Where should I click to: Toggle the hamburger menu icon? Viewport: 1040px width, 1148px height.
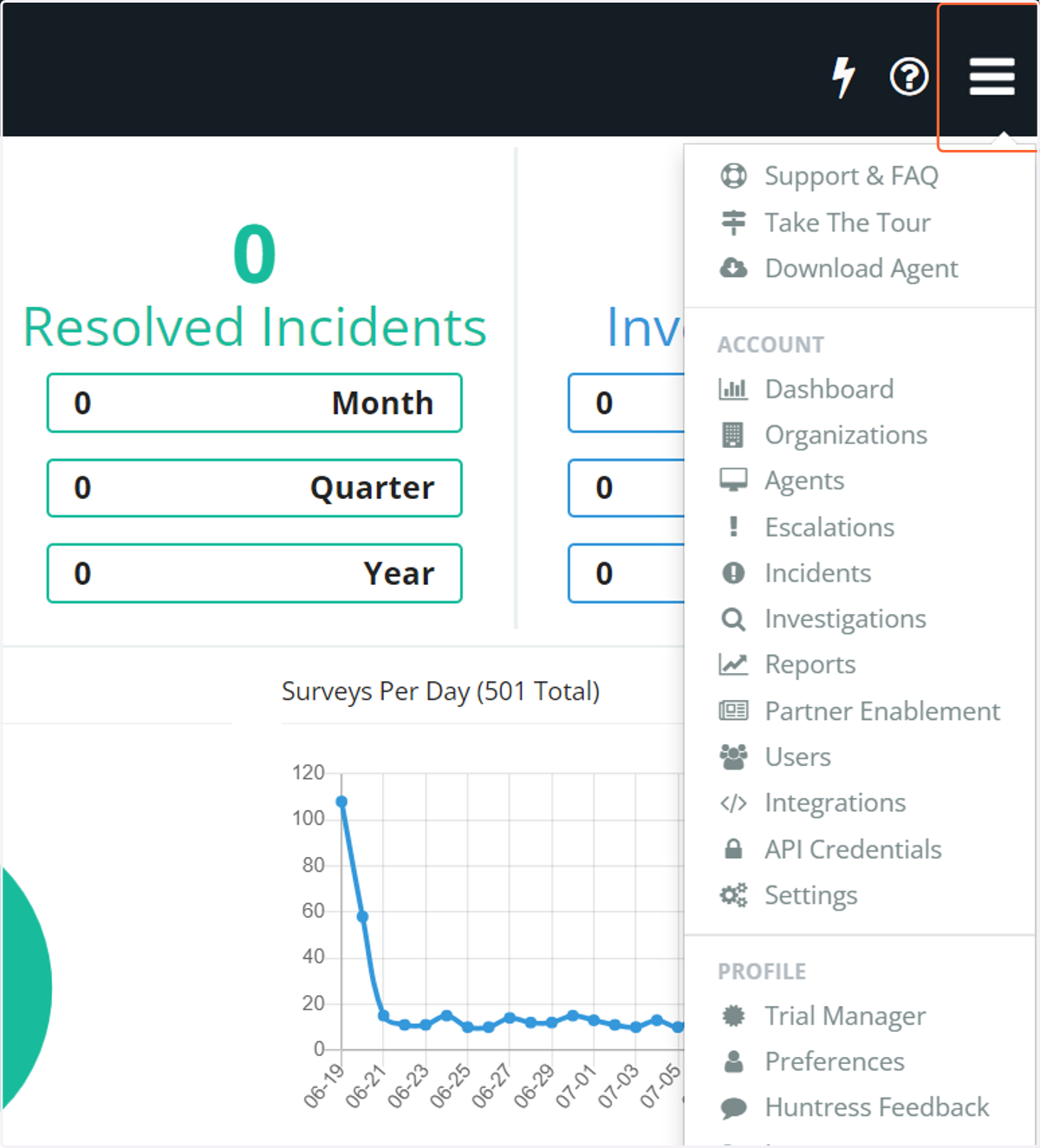[991, 77]
